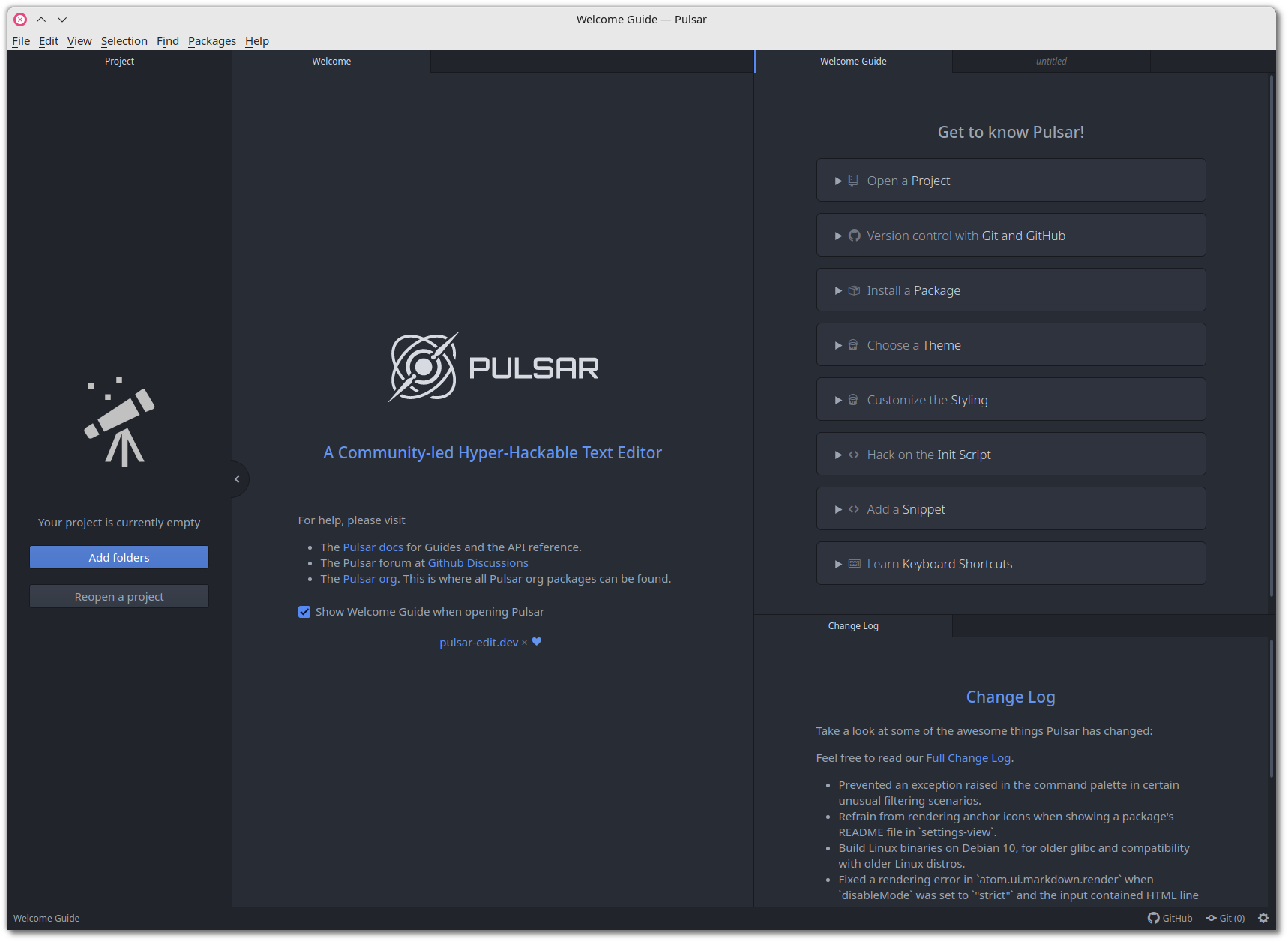Click the 'Your project is currently empty' text

[x=119, y=523]
